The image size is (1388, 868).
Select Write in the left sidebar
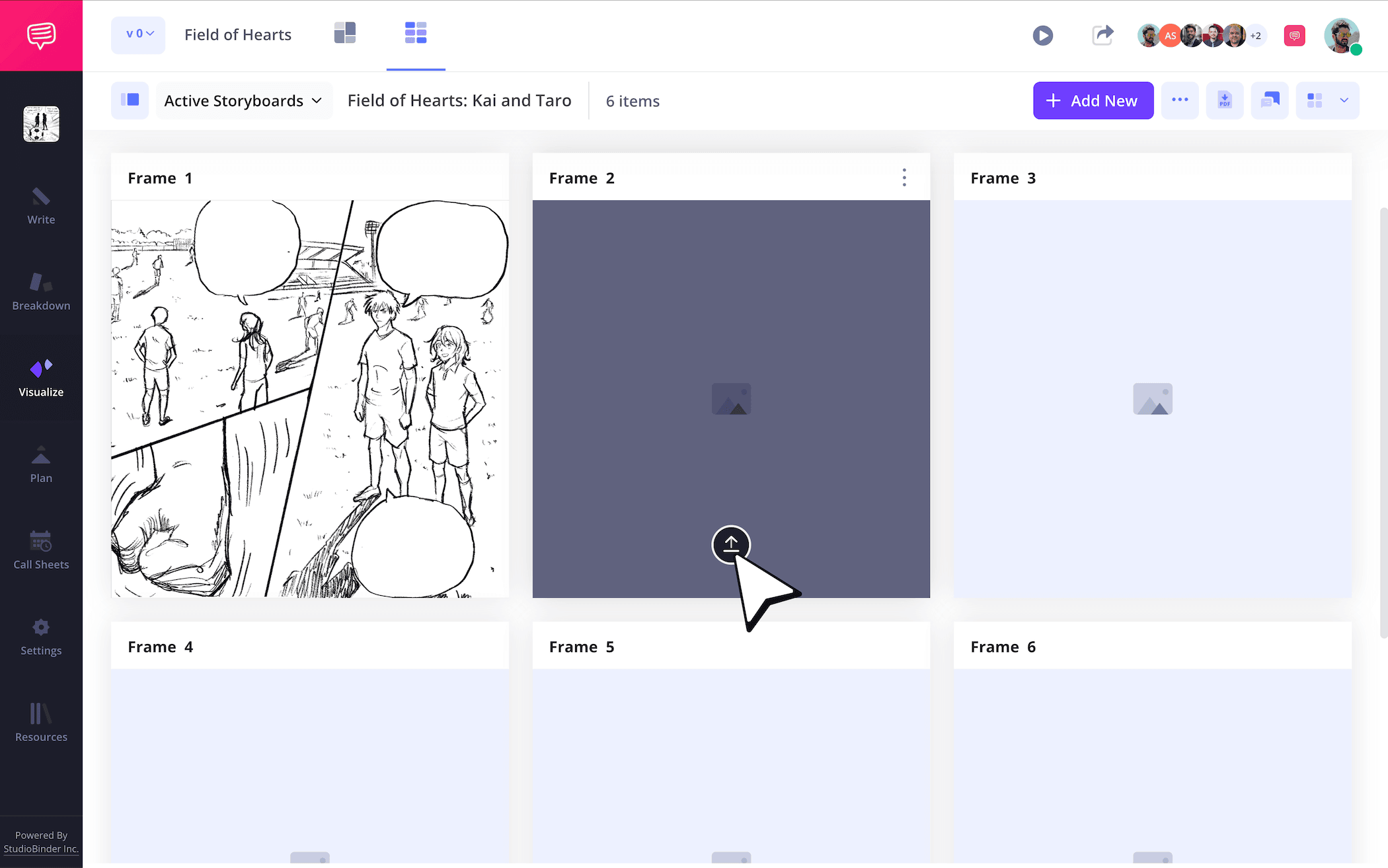click(x=40, y=206)
